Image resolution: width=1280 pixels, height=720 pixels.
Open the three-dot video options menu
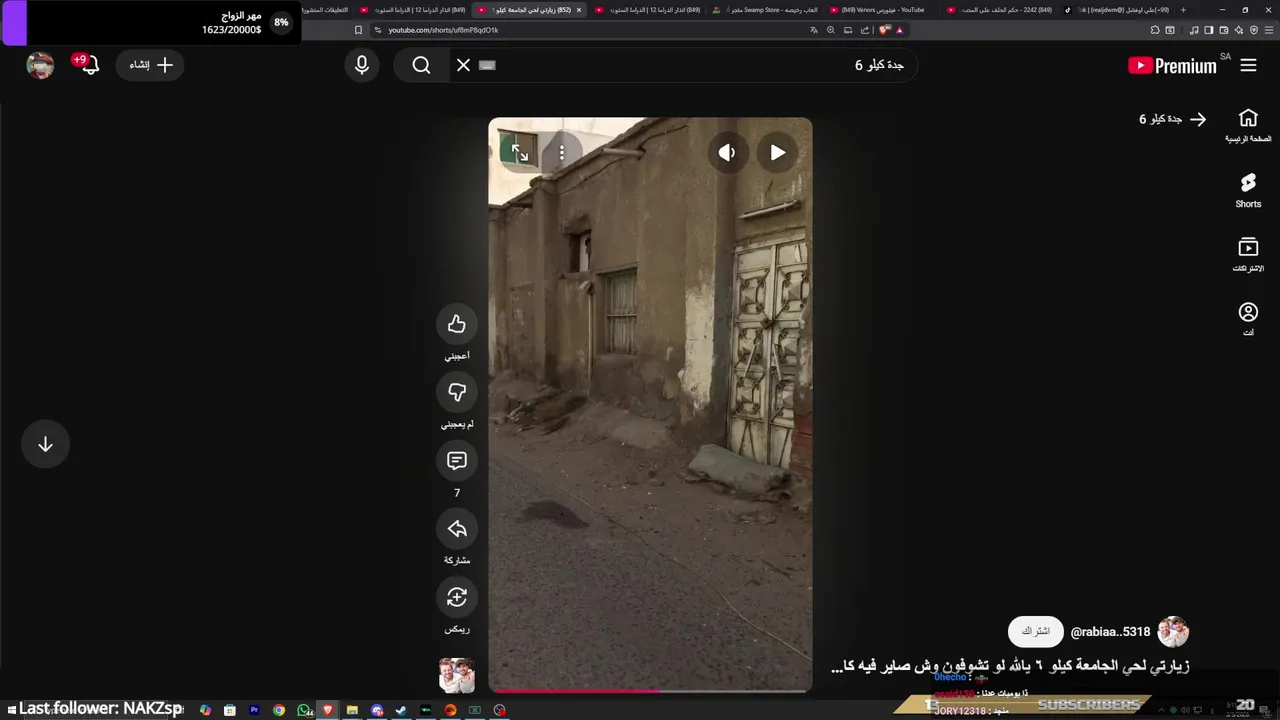(x=562, y=152)
